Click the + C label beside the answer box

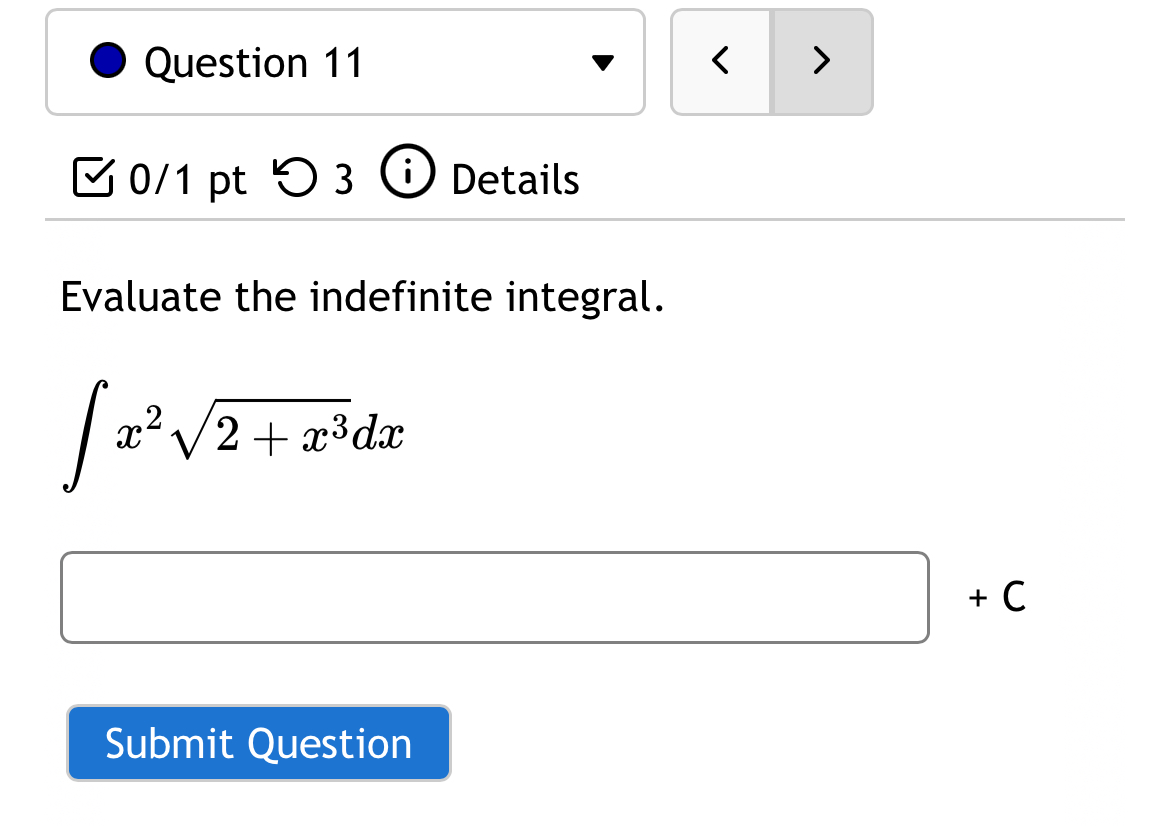click(994, 597)
